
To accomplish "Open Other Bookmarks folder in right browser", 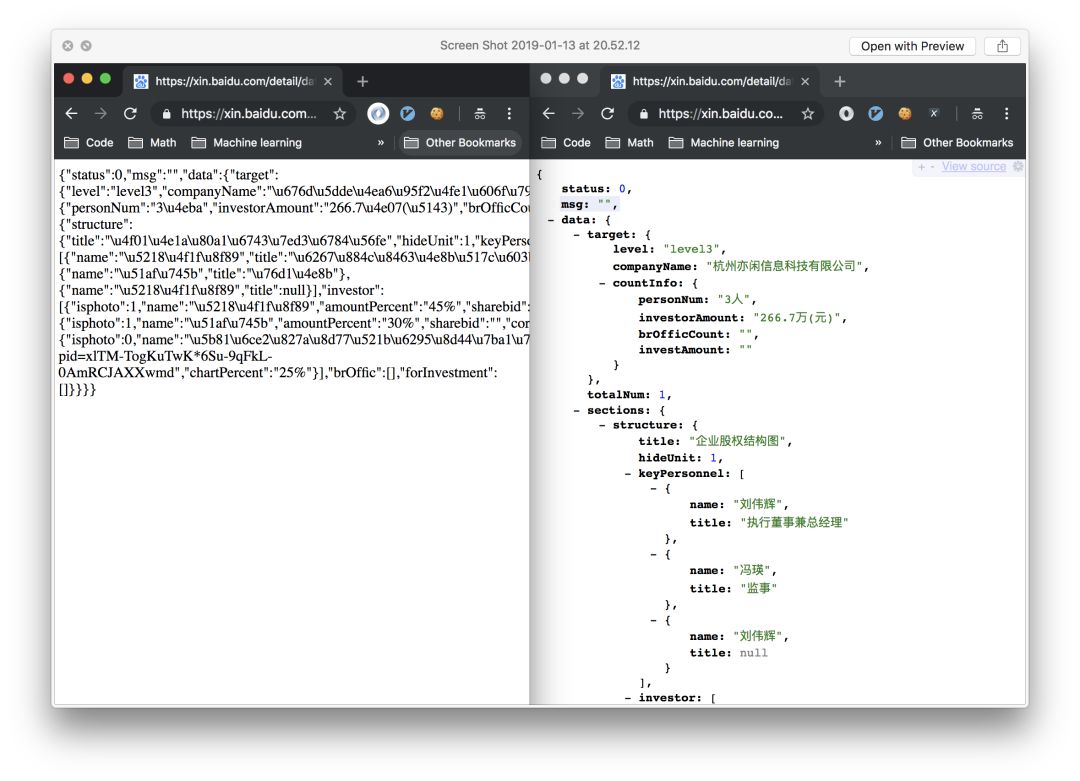I will point(957,143).
